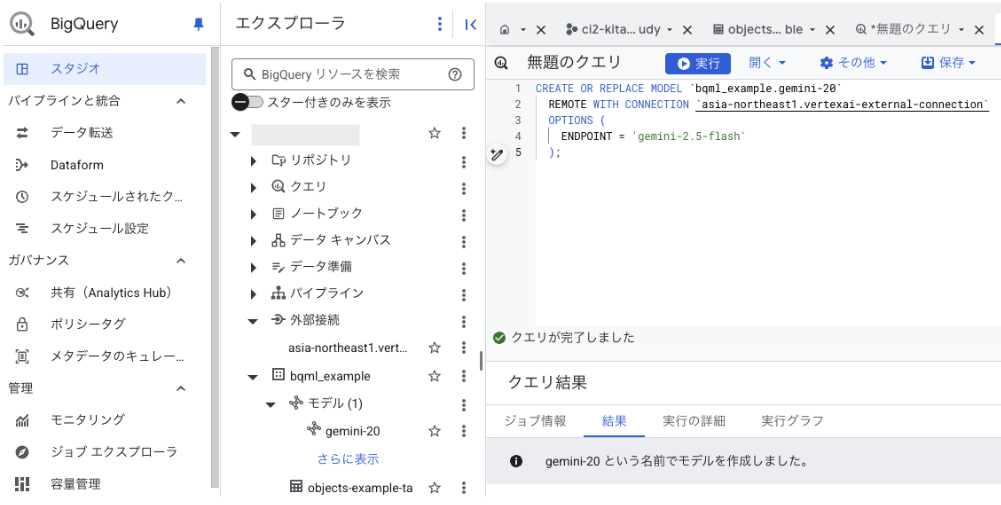1001x505 pixels.
Task: Collapse the redacted project node
Action: pos(236,134)
